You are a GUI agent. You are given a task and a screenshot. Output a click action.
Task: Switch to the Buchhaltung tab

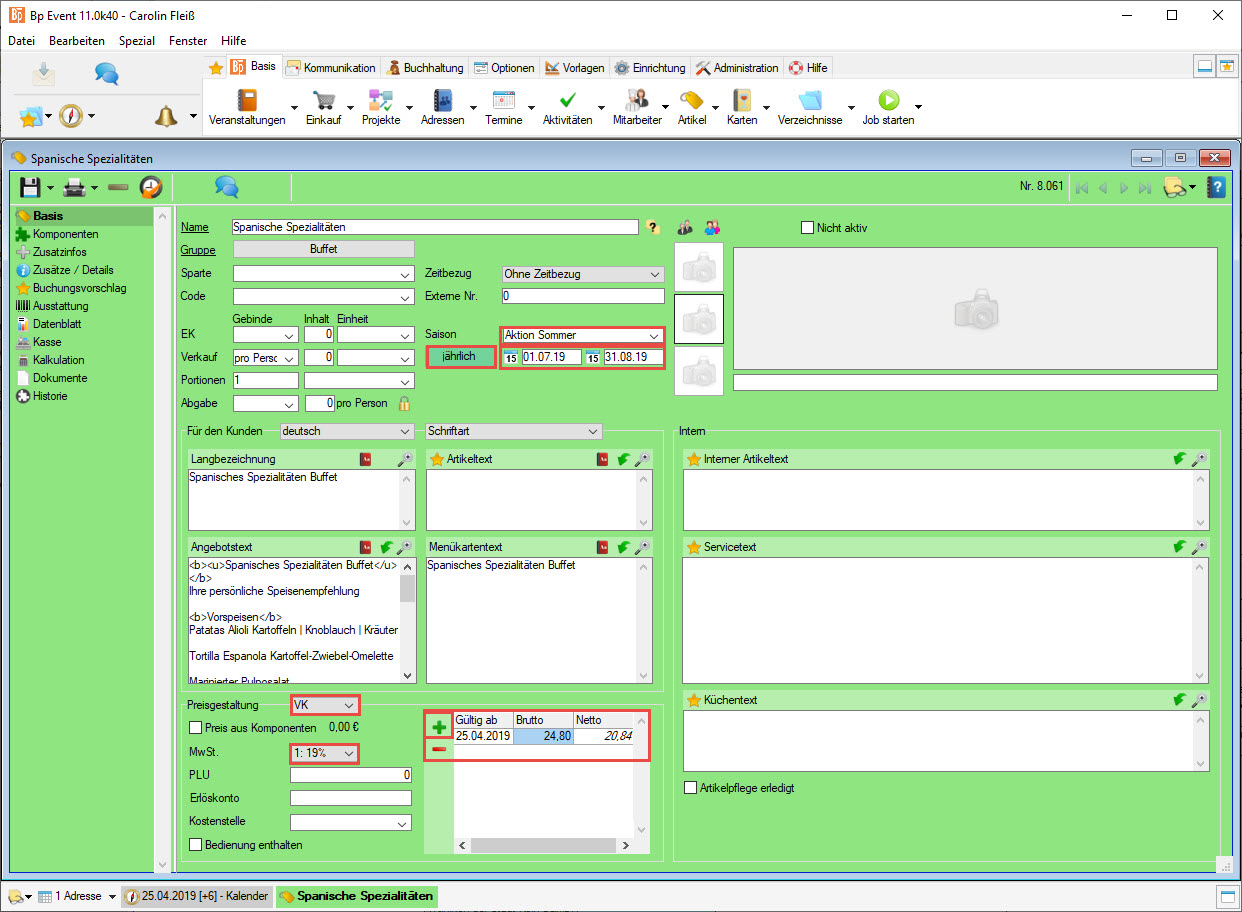point(425,68)
